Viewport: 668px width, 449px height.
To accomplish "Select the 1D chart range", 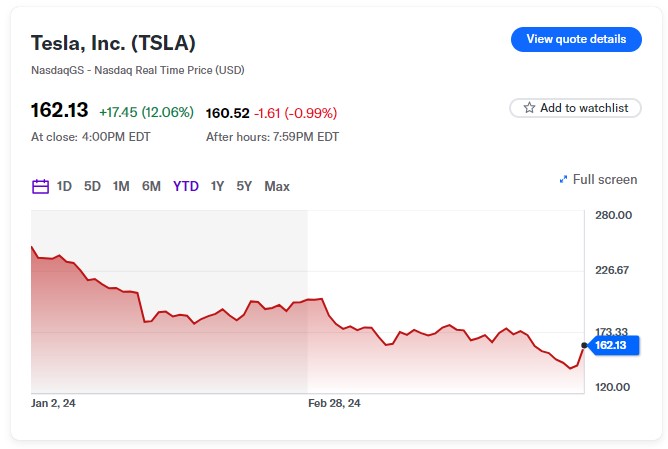I will click(64, 186).
